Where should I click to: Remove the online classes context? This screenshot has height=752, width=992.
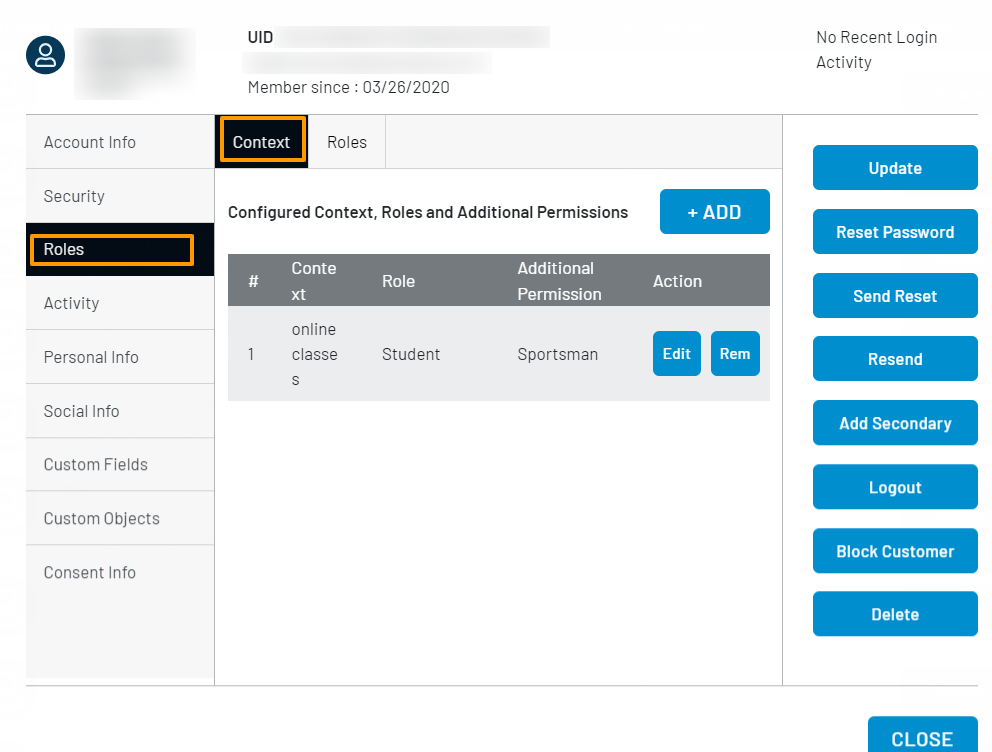coord(735,353)
